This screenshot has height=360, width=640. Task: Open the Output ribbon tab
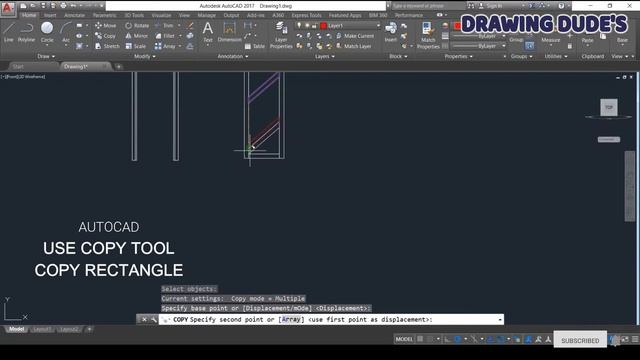(231, 15)
